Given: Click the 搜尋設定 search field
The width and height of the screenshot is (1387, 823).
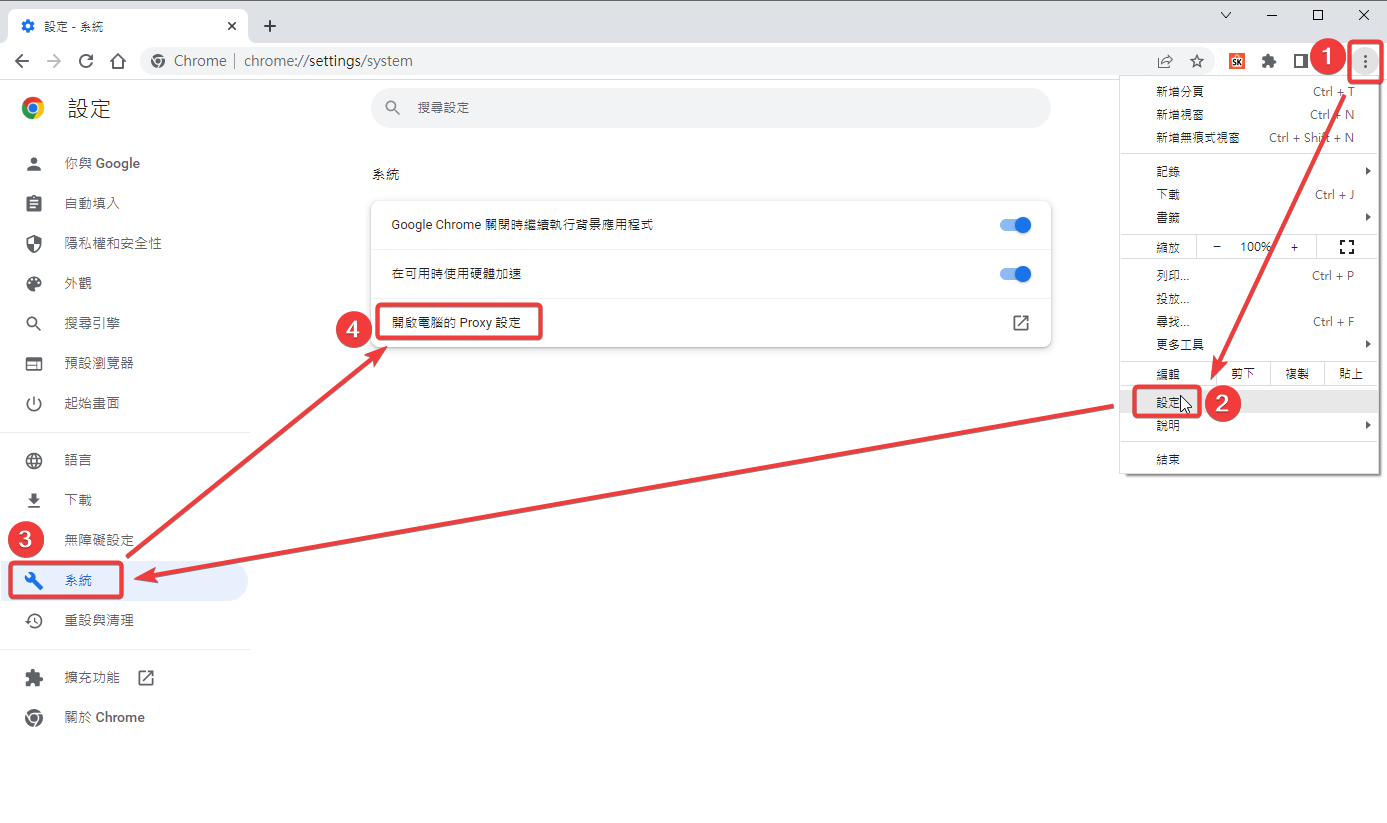Looking at the screenshot, I should (710, 107).
